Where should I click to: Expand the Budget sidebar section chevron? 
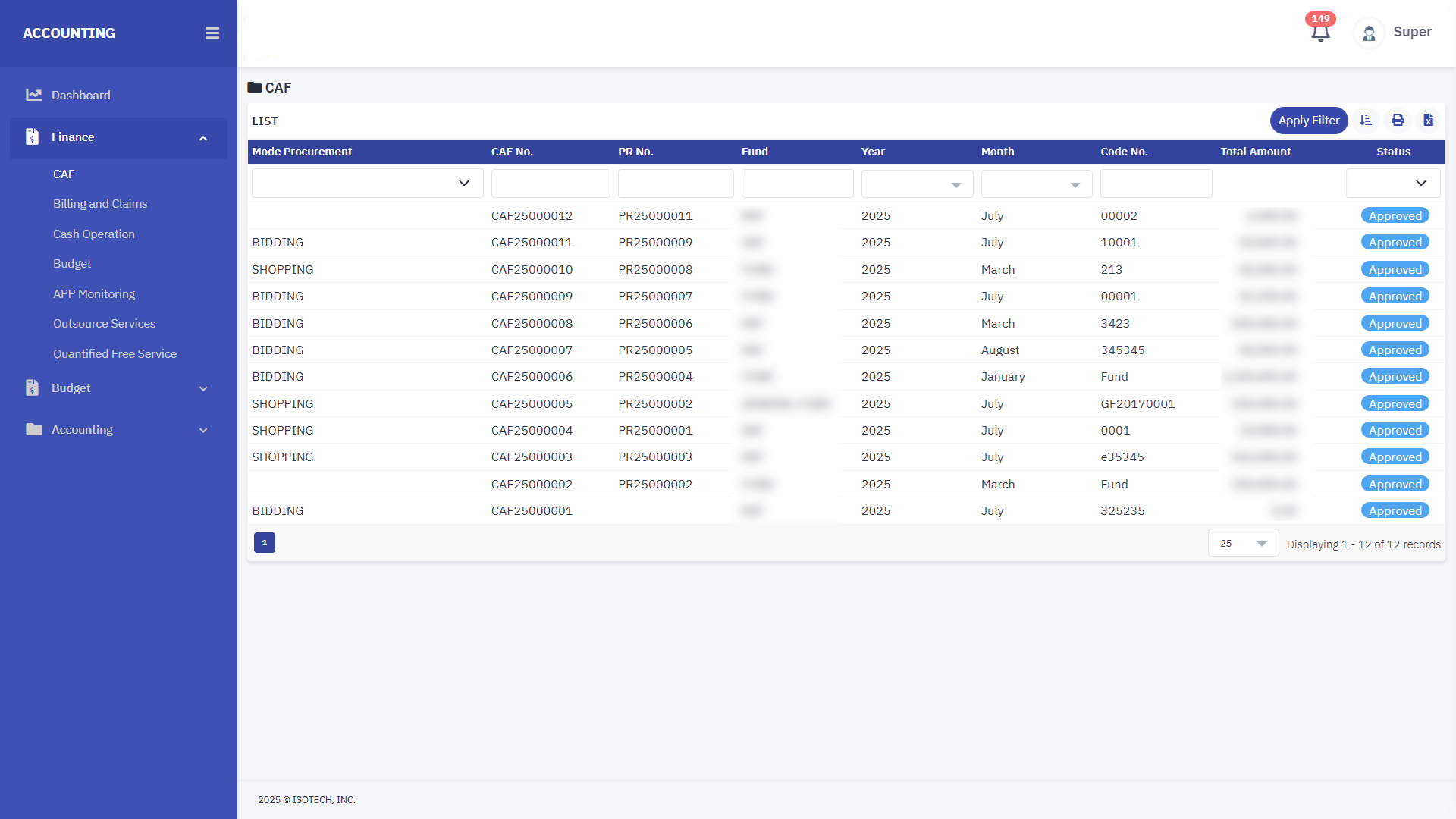(x=202, y=388)
